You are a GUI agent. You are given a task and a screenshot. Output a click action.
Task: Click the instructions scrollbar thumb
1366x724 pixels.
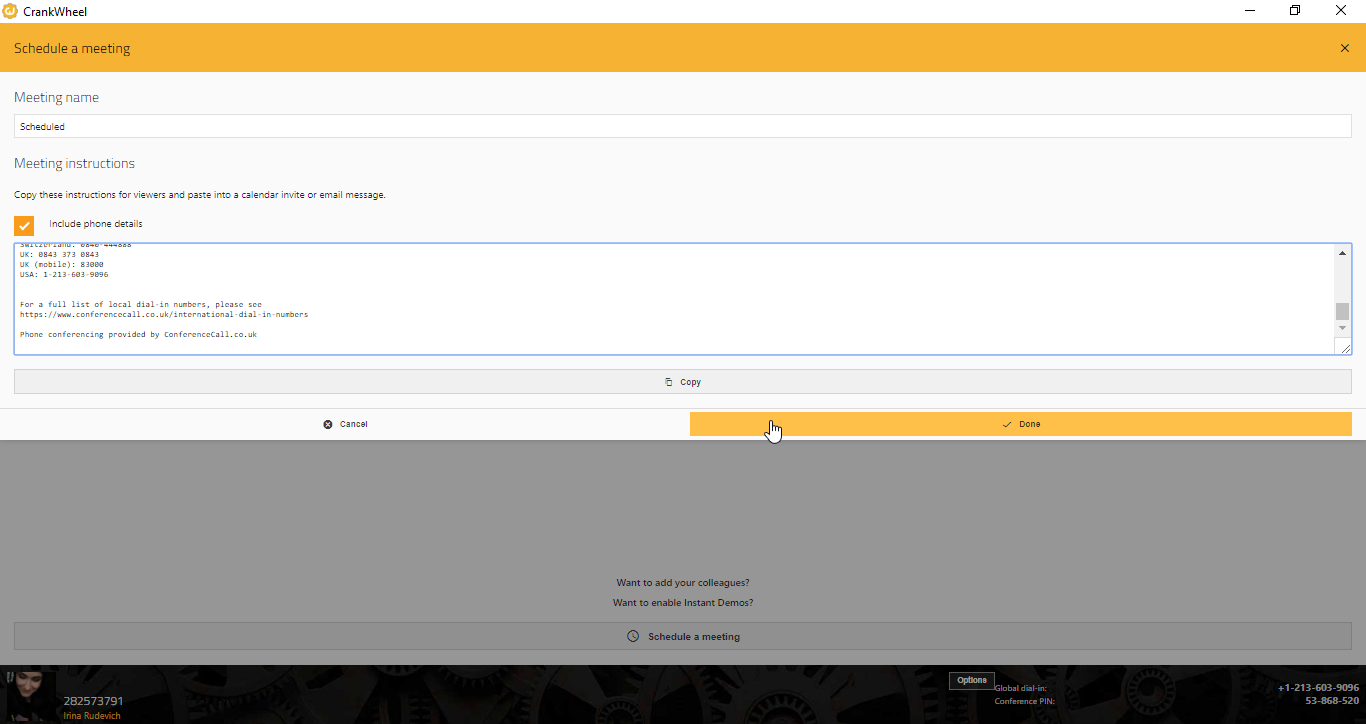1342,311
